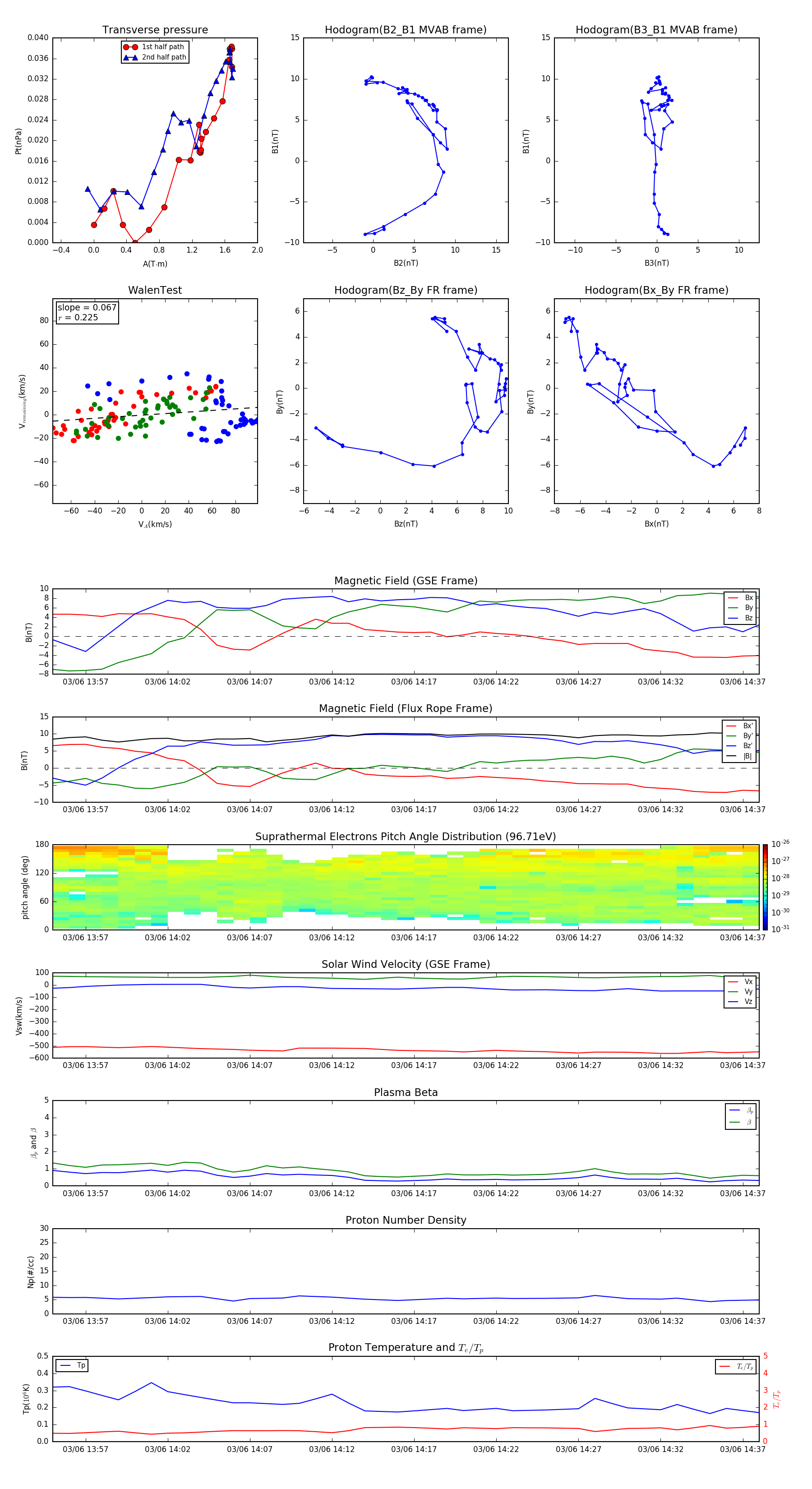The height and width of the screenshot is (1489, 812).
Task: Click the "Hodogram(Bx_By FR frame)" title
Action: [656, 290]
